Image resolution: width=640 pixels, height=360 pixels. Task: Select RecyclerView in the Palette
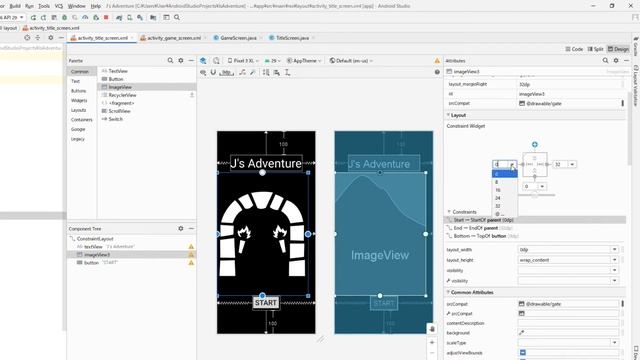click(122, 95)
